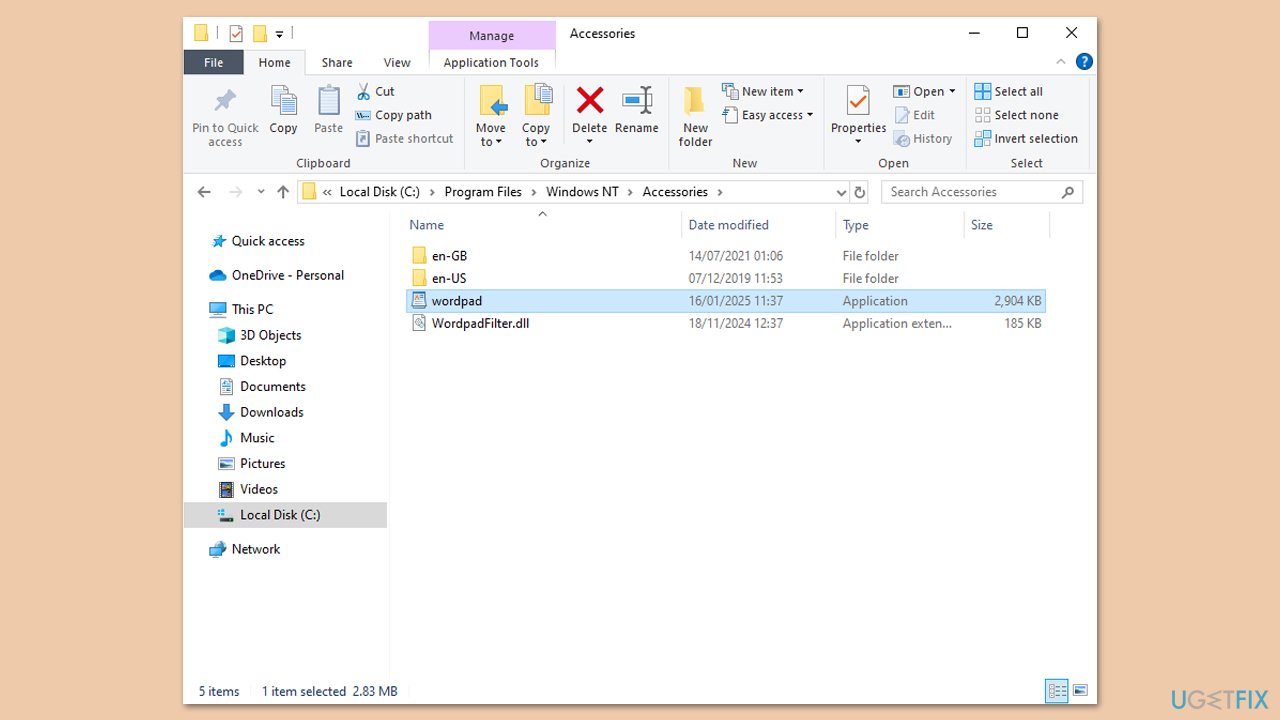
Task: Sort by Size column header
Action: click(x=1006, y=225)
